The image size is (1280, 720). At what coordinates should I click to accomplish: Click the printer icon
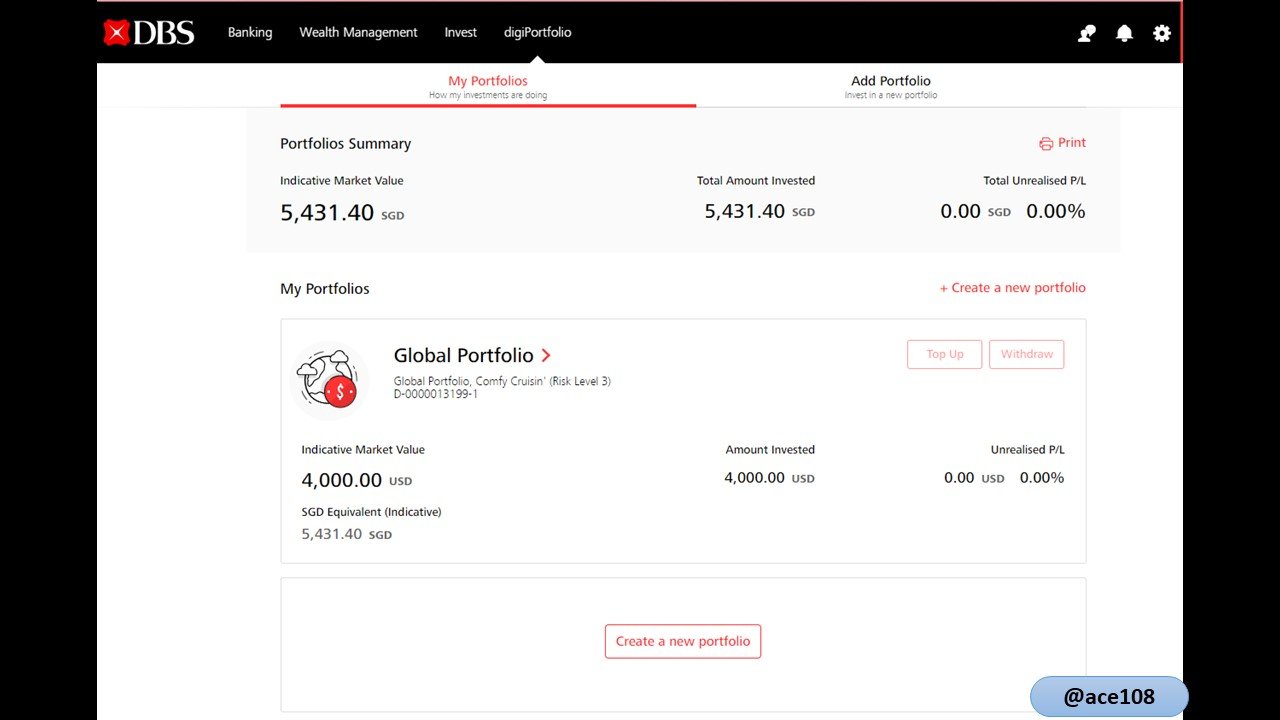point(1046,143)
